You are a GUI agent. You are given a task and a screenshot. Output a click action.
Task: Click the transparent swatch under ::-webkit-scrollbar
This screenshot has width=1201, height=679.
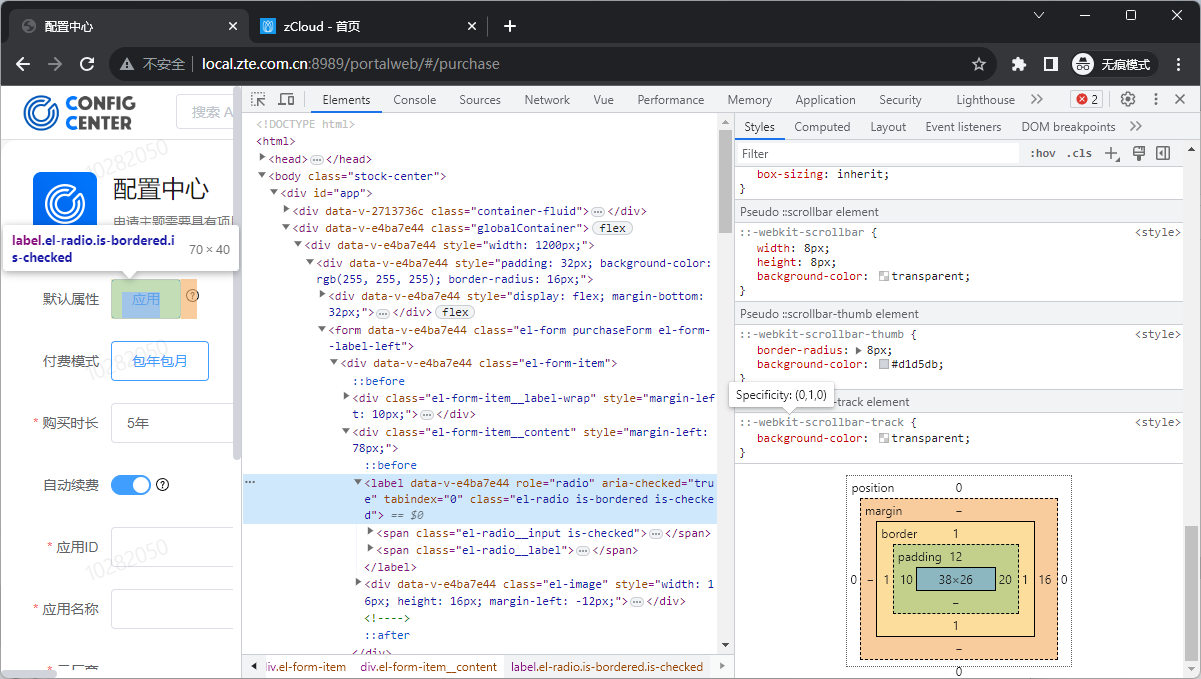click(x=884, y=277)
